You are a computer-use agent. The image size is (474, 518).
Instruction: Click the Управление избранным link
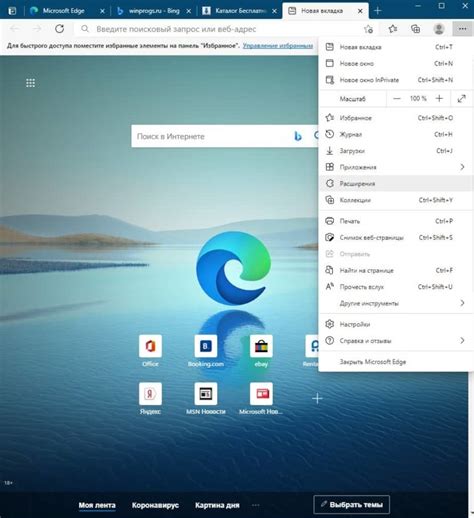278,46
